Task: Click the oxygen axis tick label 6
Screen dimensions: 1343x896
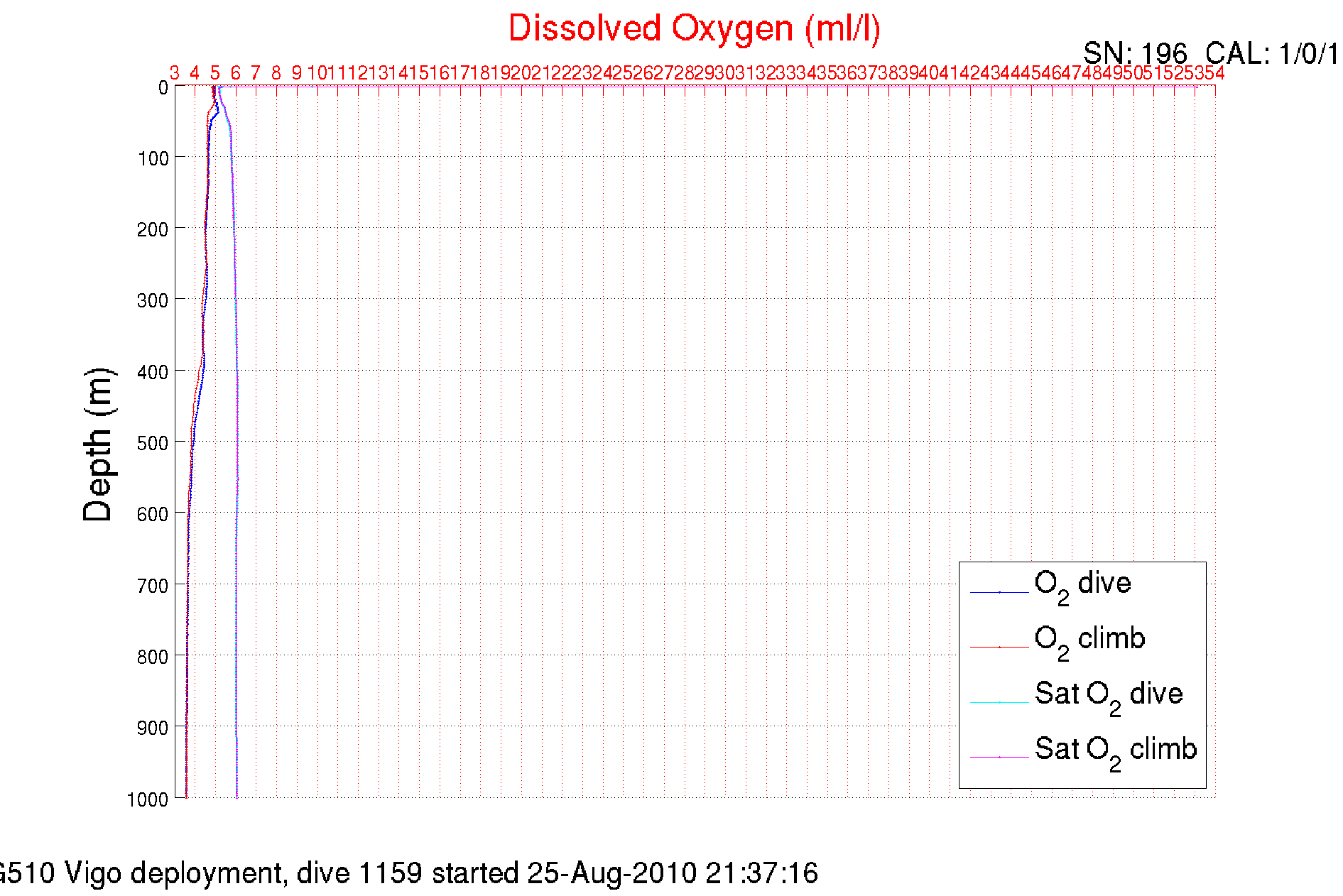Action: point(236,73)
